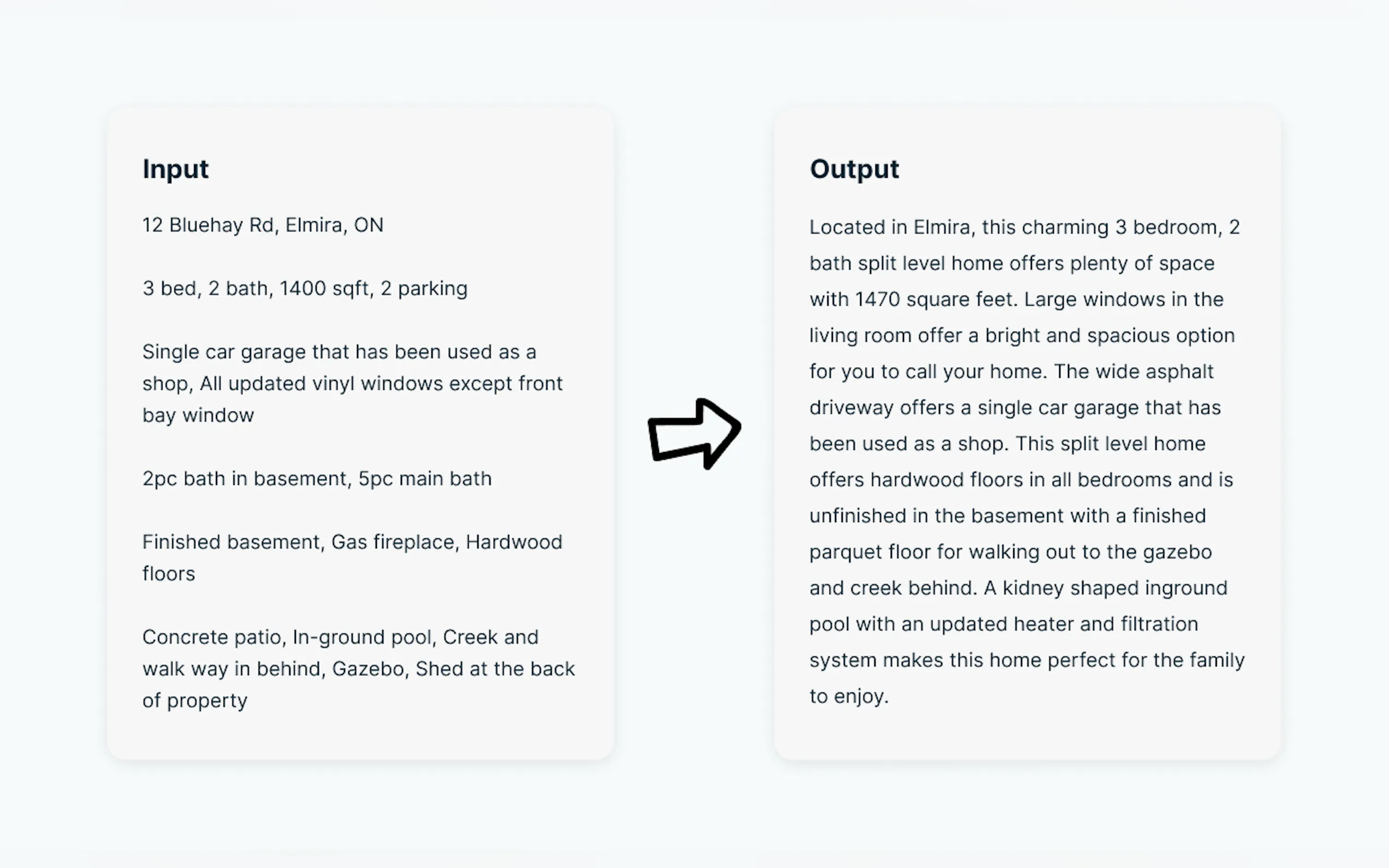Click 'living room' in the output paragraph
The image size is (1389, 868).
point(860,336)
